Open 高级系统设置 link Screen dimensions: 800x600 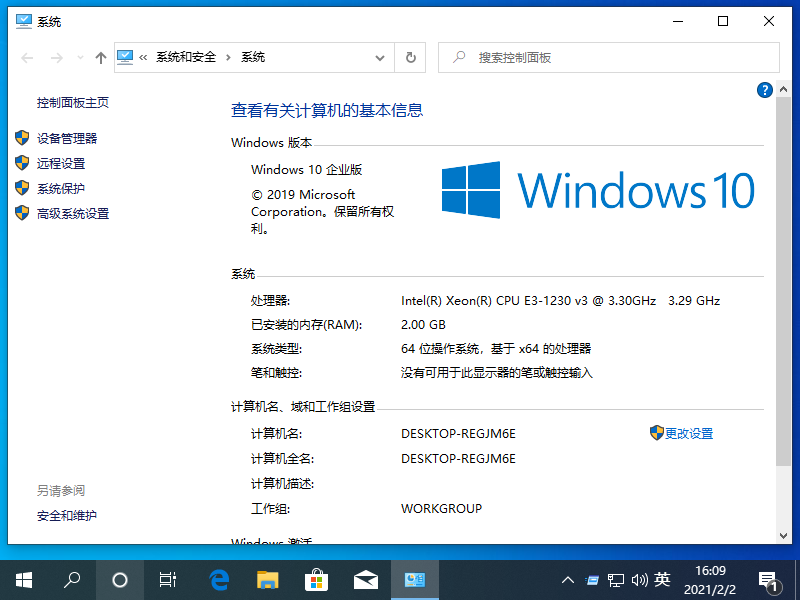tap(73, 214)
